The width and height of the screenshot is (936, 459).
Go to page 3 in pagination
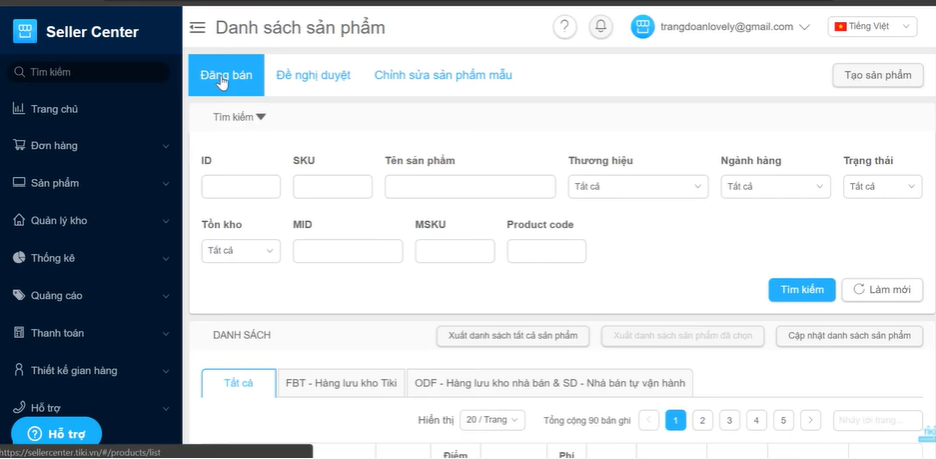click(729, 420)
